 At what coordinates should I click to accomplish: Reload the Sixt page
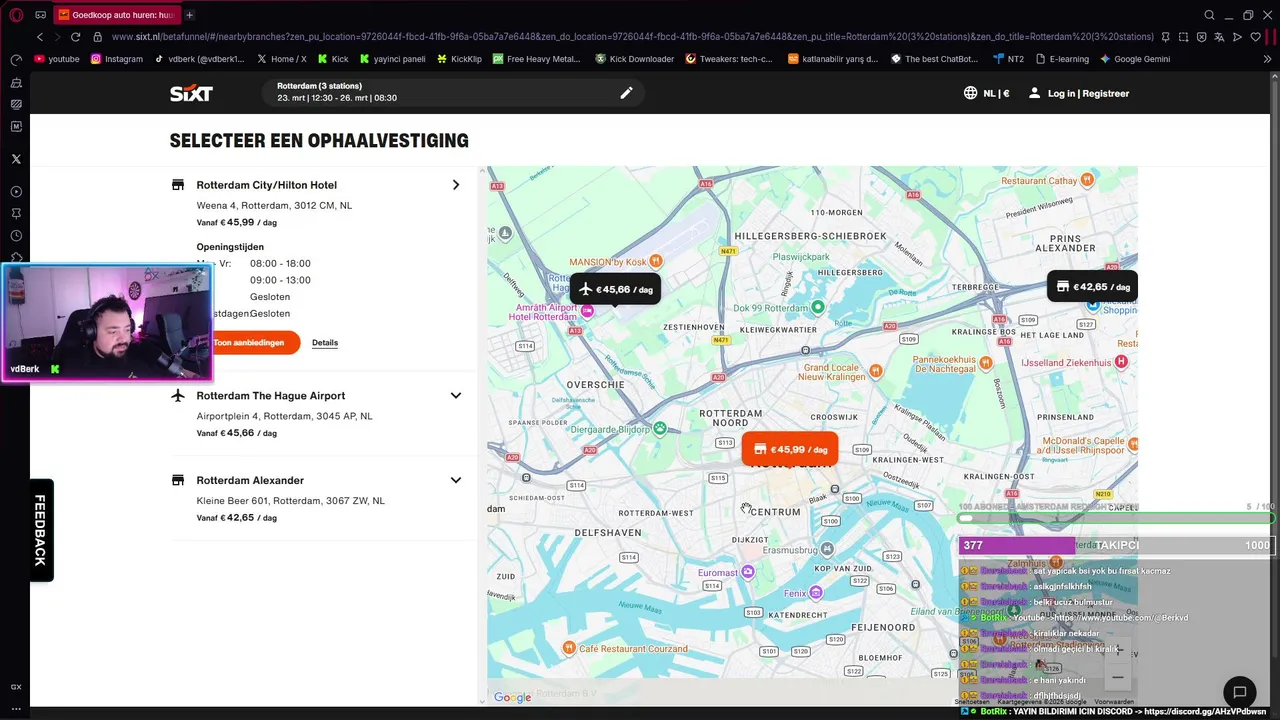(x=75, y=37)
